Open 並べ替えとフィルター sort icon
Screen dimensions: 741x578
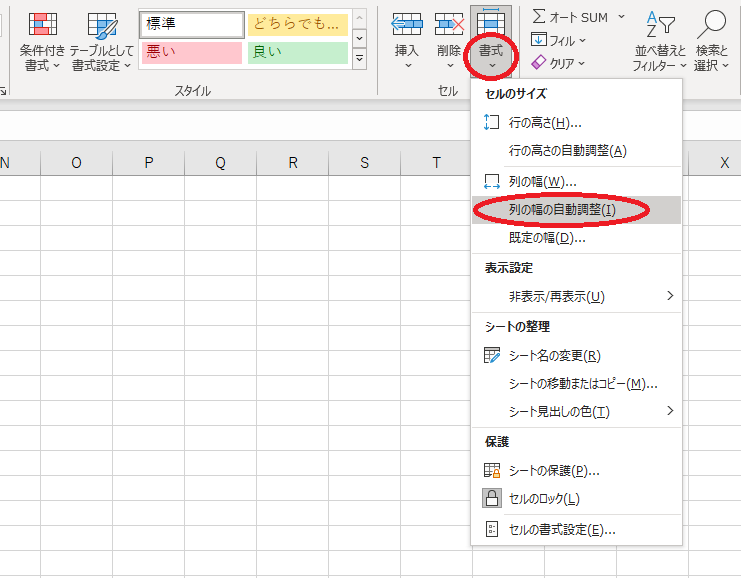pyautogui.click(x=660, y=25)
